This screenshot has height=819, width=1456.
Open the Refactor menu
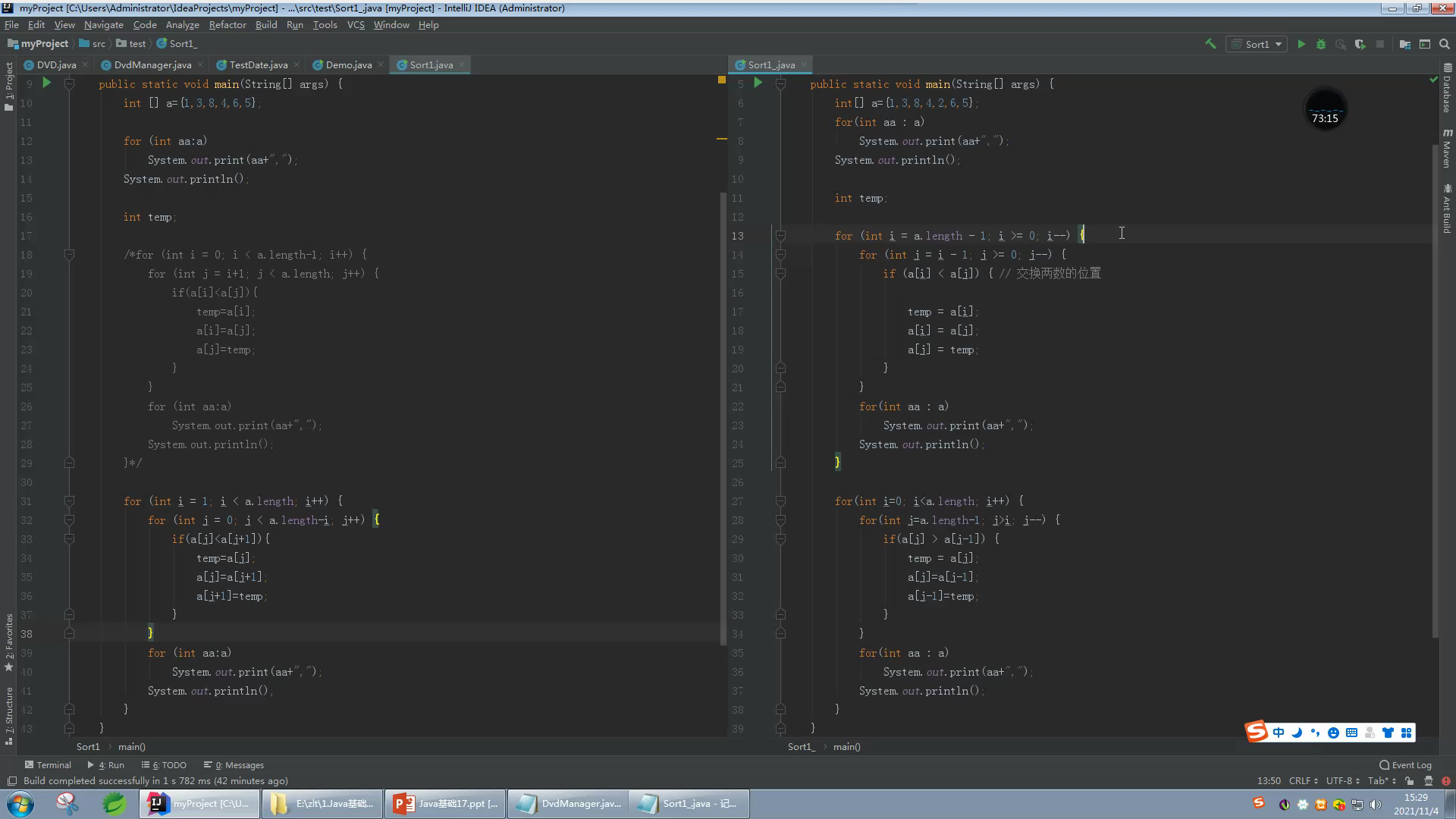(227, 25)
